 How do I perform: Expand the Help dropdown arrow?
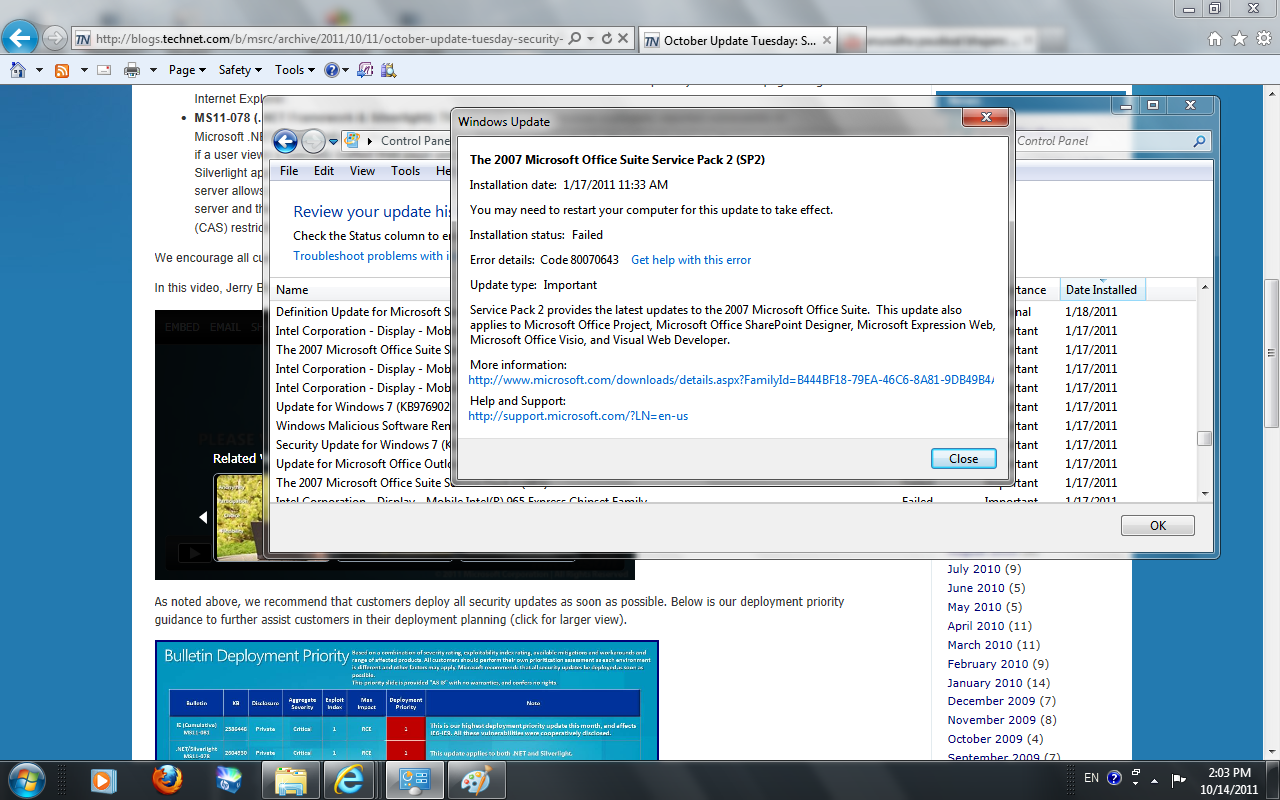tap(346, 70)
